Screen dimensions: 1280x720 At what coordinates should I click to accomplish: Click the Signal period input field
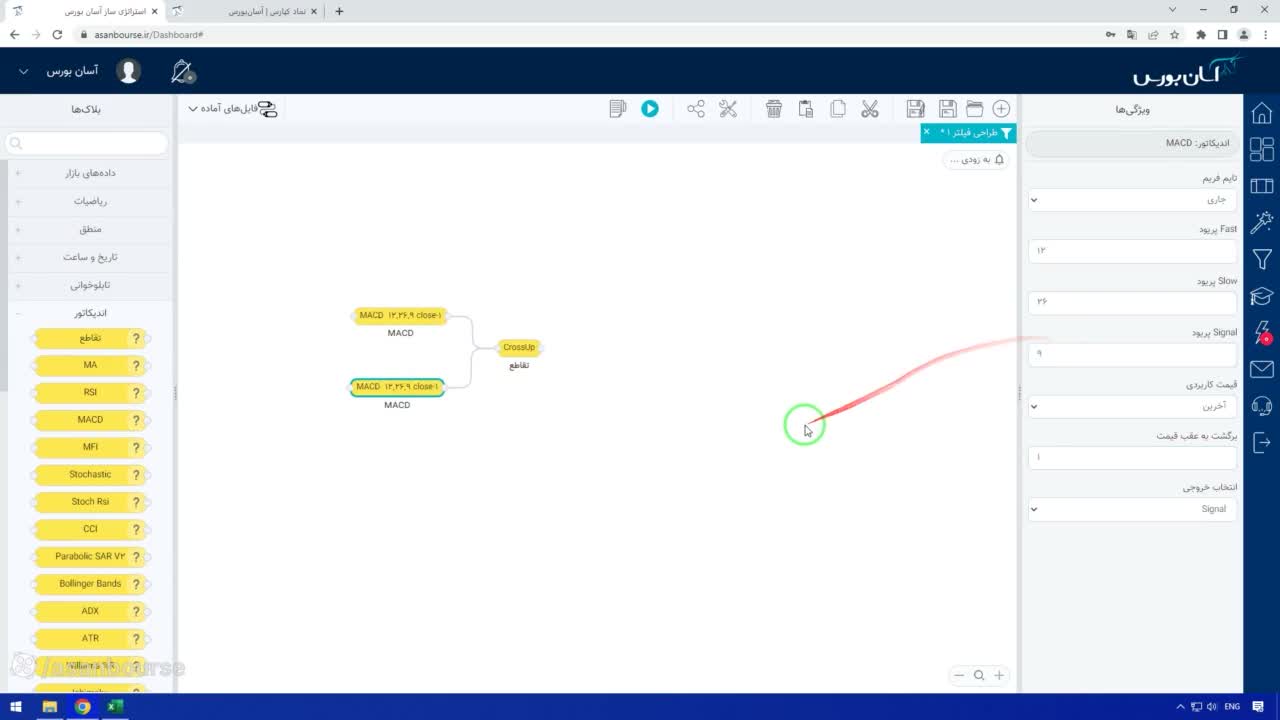coord(1132,354)
